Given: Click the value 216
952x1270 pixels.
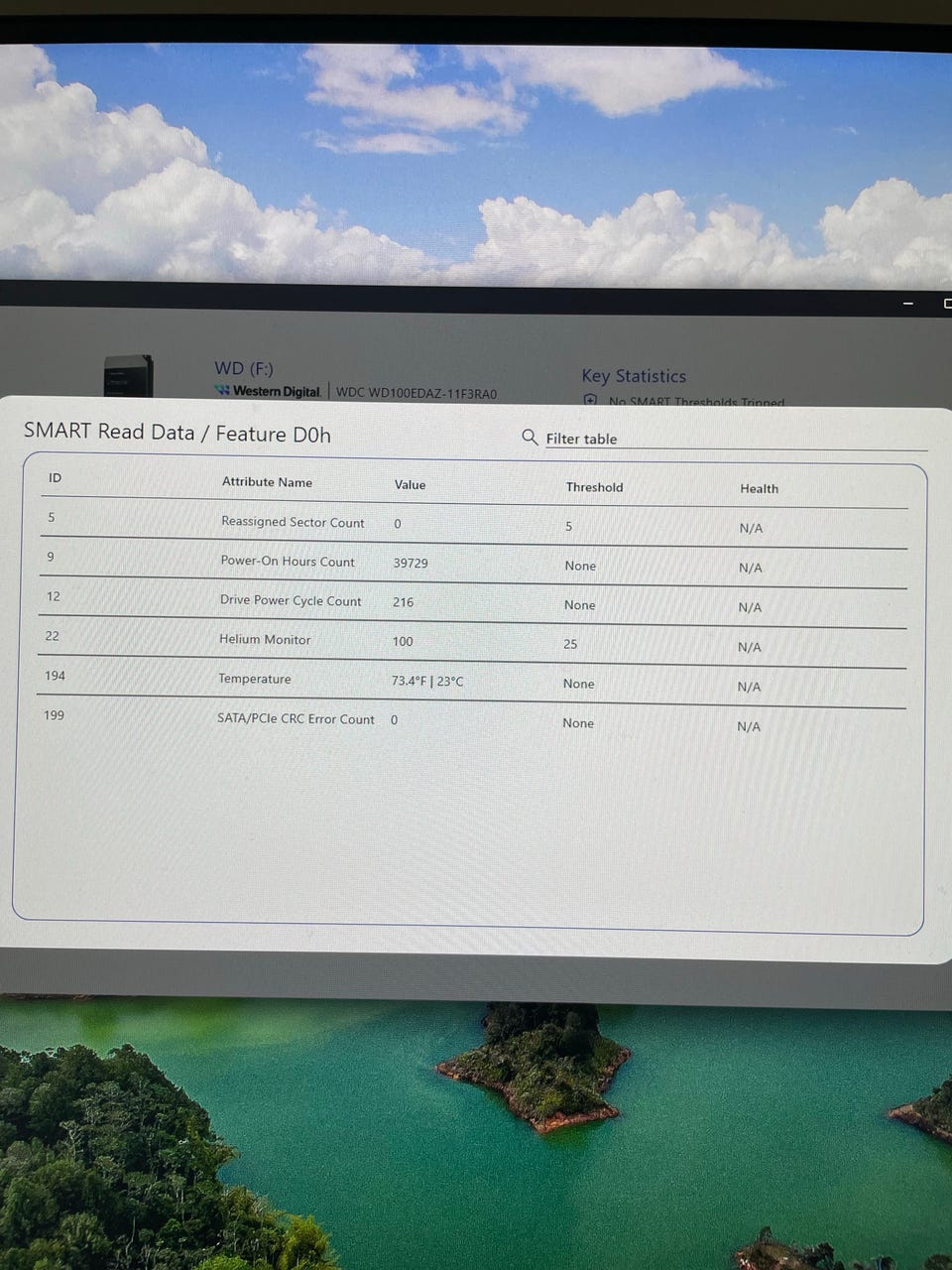Looking at the screenshot, I should click(403, 602).
